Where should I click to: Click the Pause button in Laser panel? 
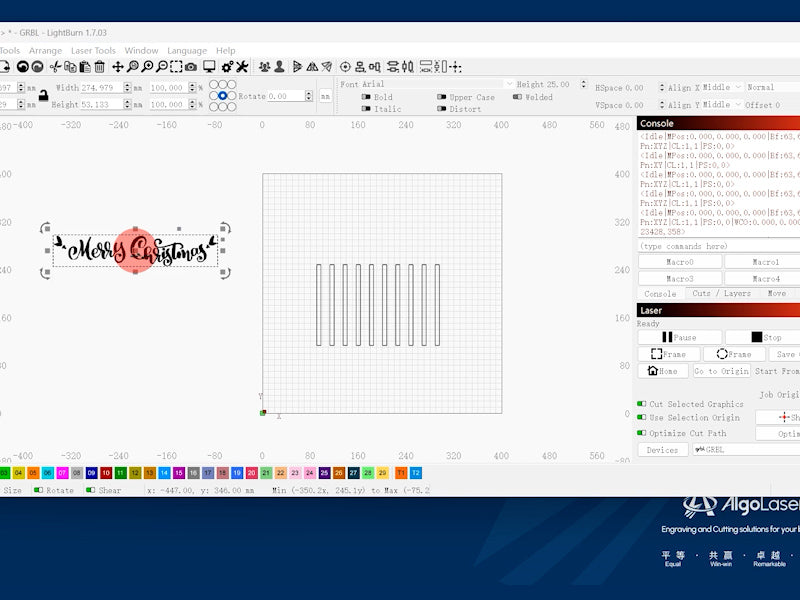pos(680,337)
